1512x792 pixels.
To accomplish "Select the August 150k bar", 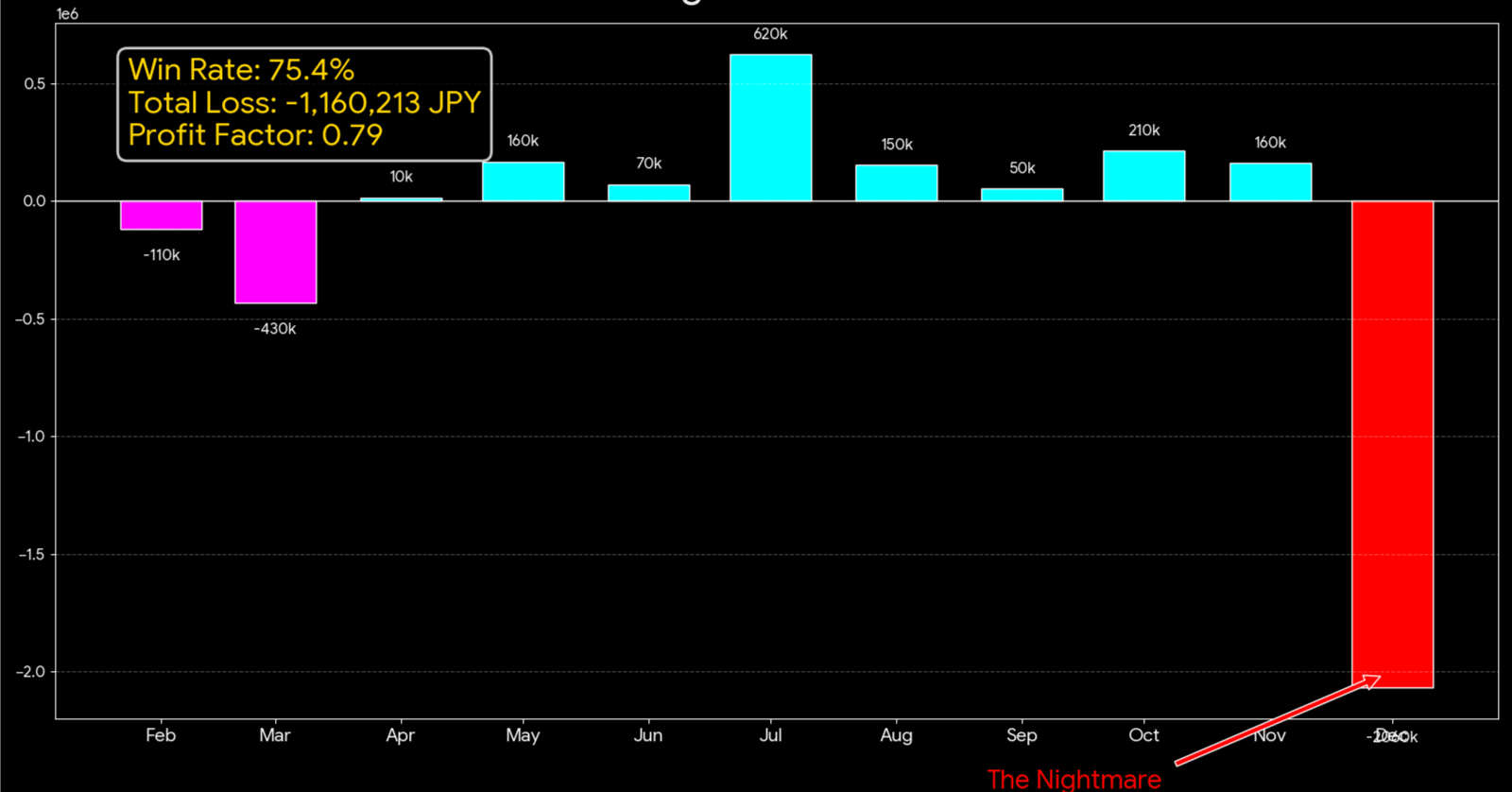I will pos(896,183).
